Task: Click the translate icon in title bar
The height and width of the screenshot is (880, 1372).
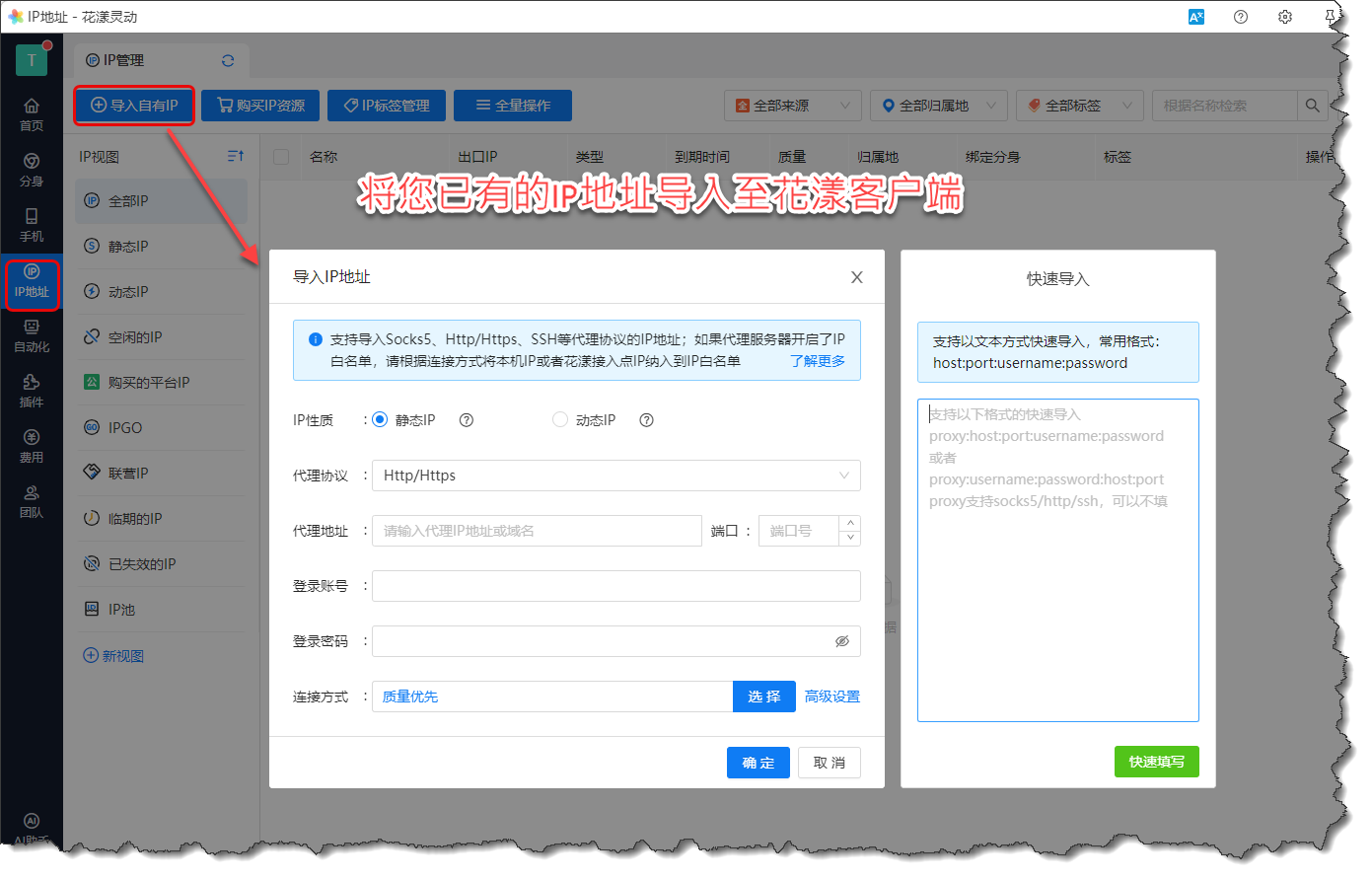Action: tap(1196, 17)
